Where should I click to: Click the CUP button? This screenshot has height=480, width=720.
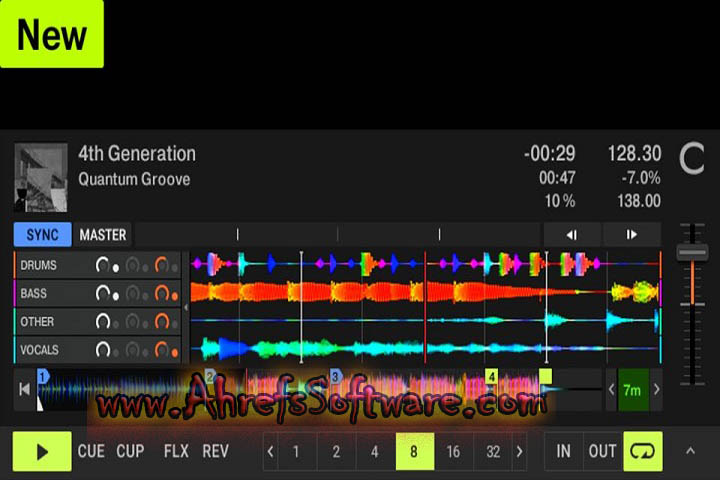tap(130, 451)
